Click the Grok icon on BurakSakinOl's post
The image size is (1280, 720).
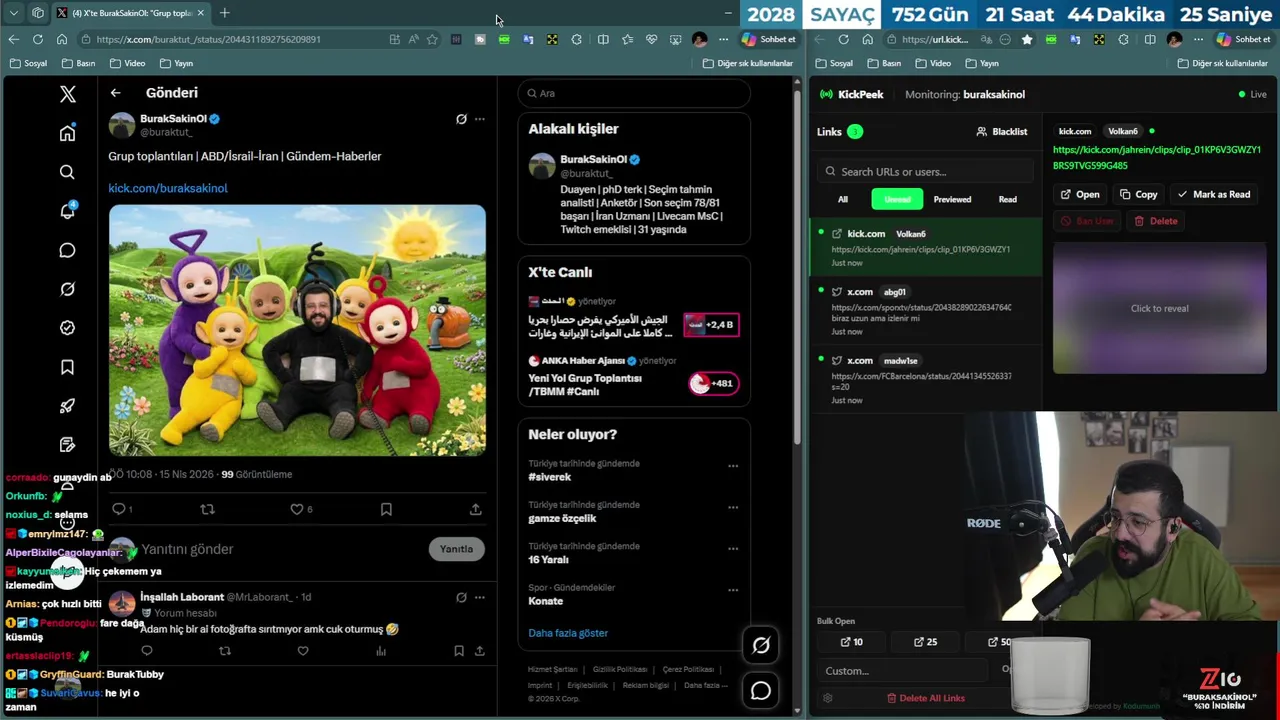point(461,119)
